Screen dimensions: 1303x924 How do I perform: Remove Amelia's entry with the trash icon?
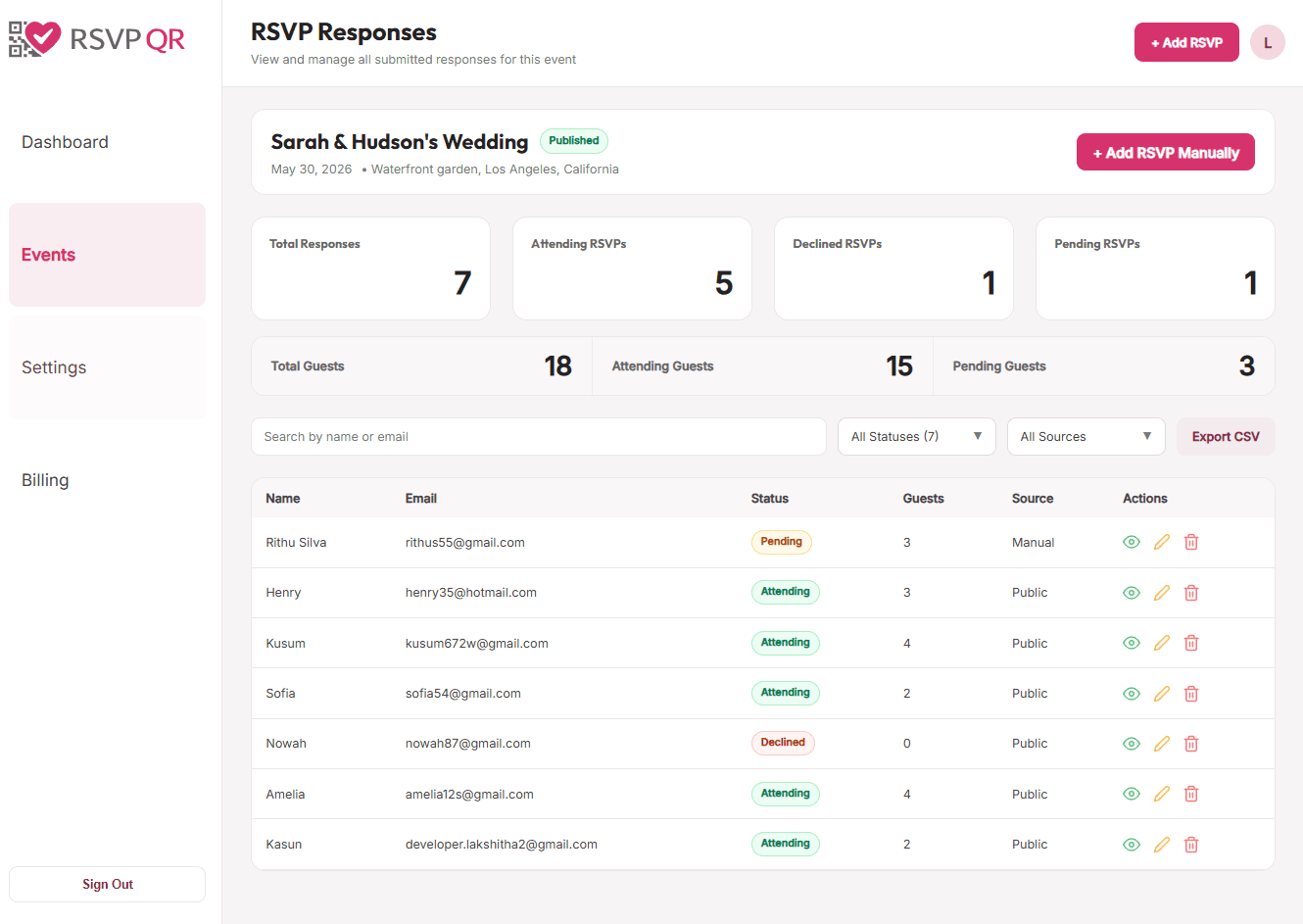[1191, 794]
